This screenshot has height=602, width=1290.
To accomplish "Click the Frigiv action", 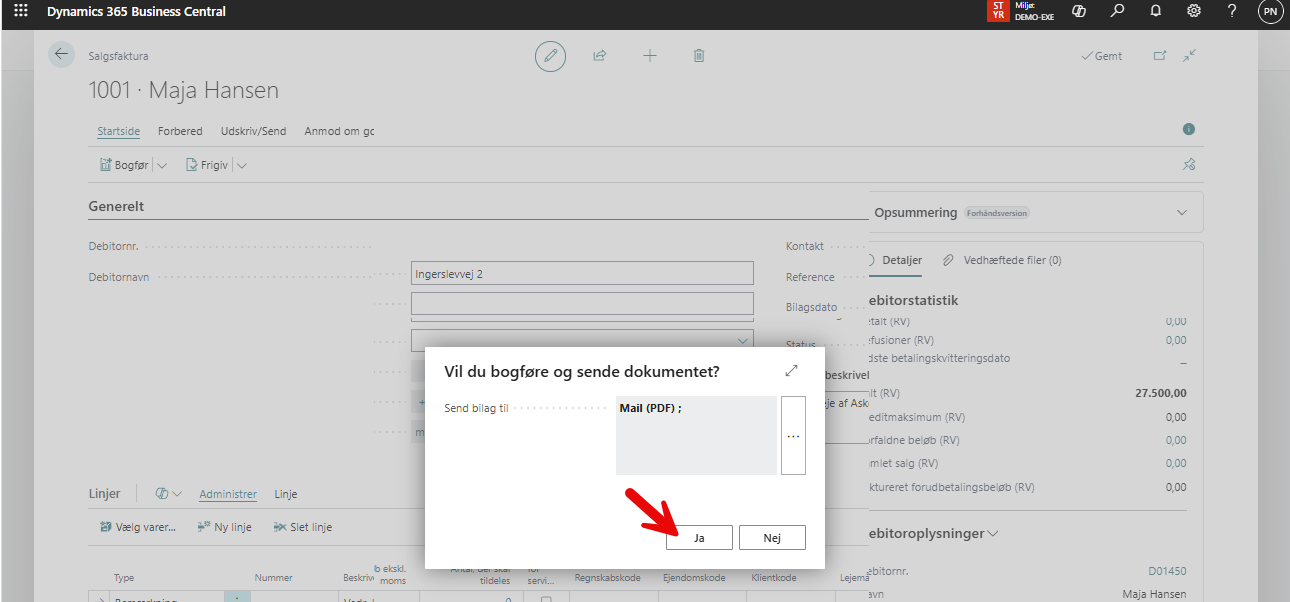I will pos(206,165).
